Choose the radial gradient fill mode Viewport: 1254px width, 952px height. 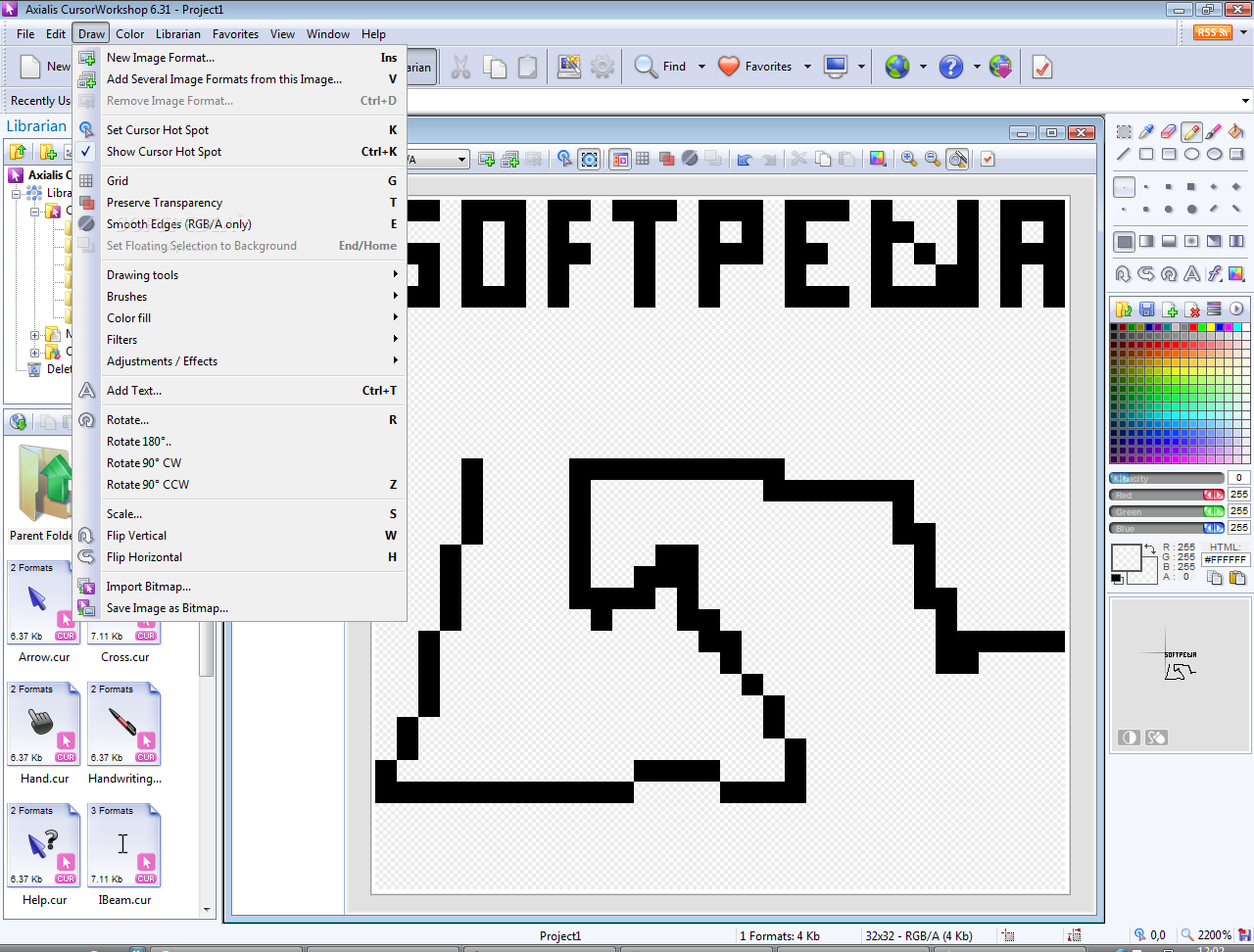coord(1191,241)
